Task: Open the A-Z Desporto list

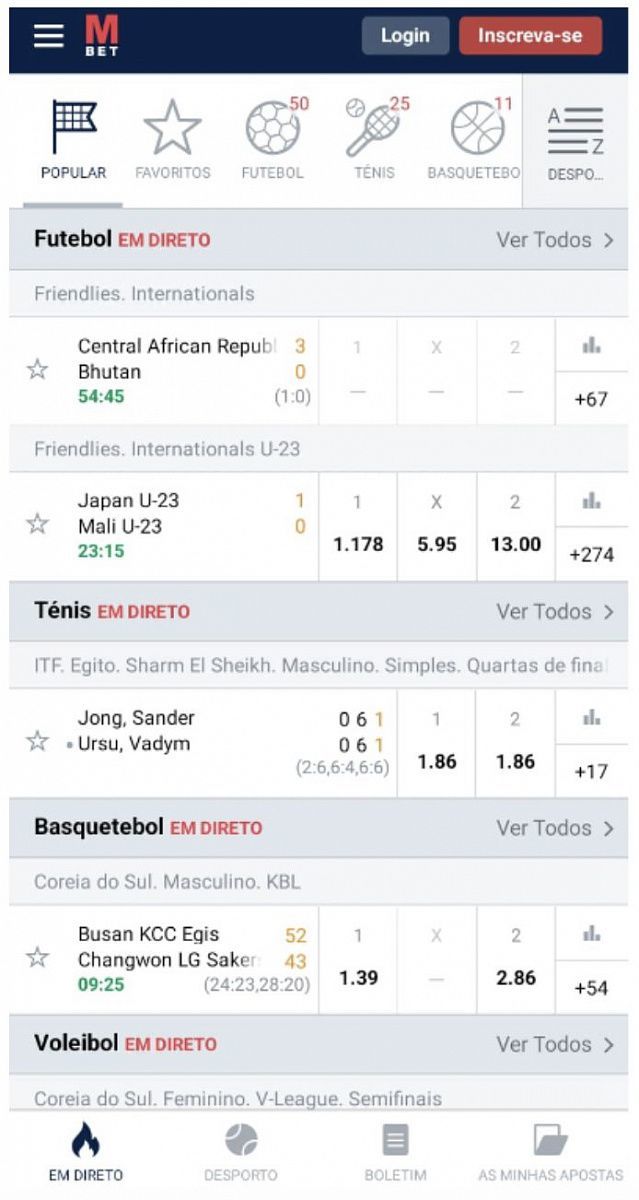Action: 575,141
